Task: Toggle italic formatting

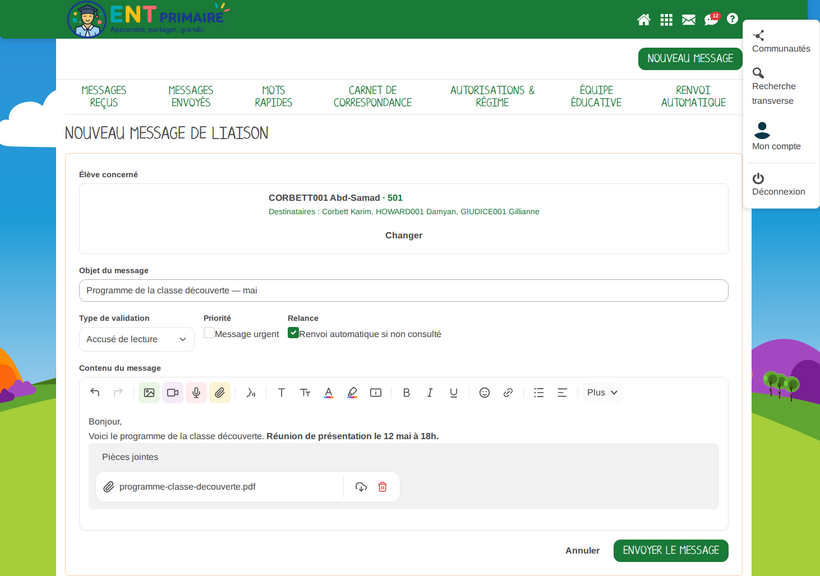Action: pos(430,392)
